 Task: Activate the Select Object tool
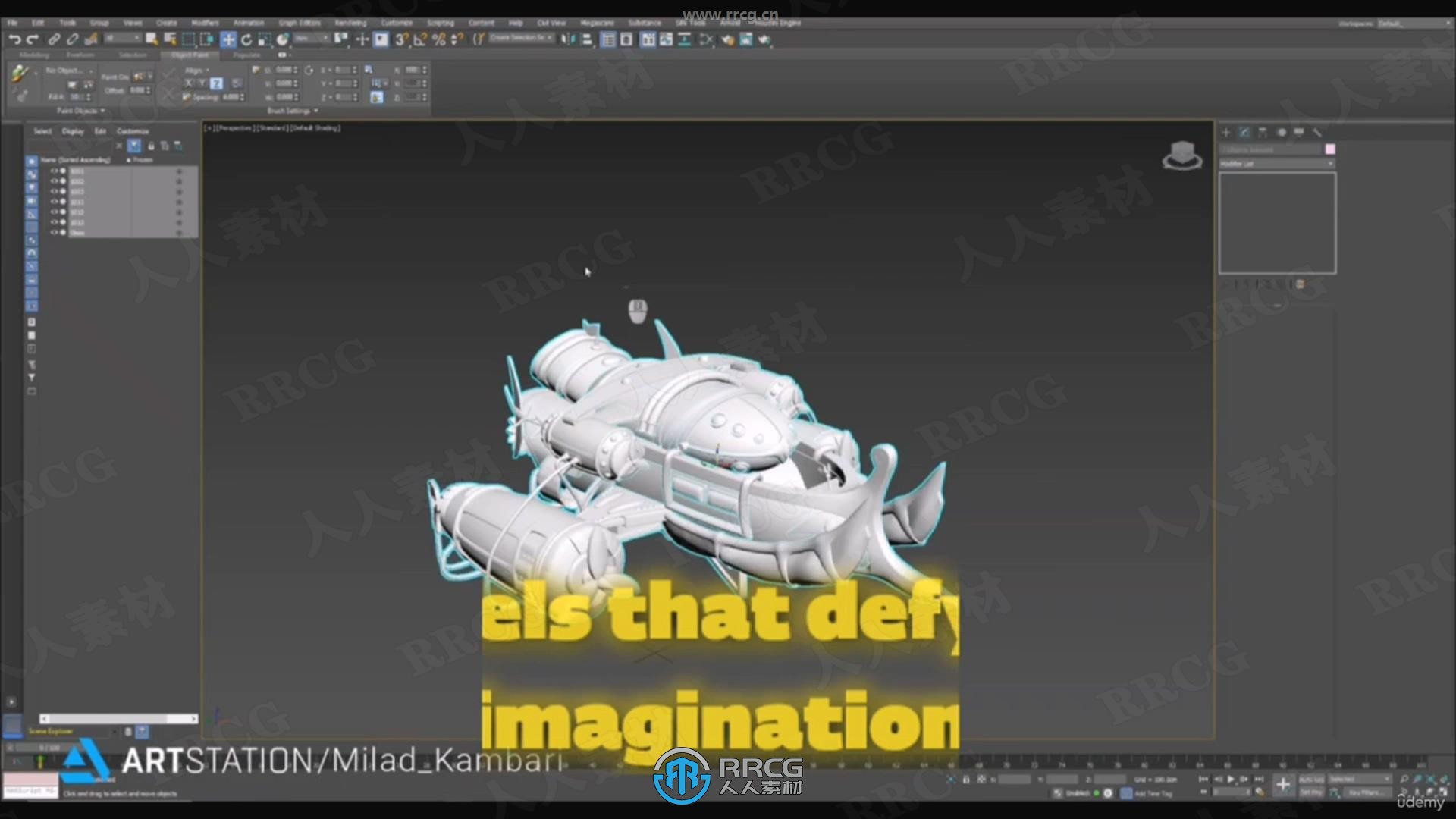pyautogui.click(x=152, y=39)
